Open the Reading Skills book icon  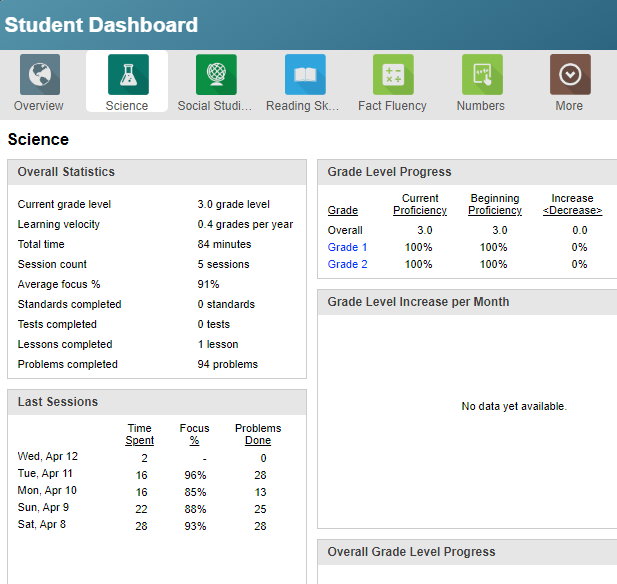304,75
